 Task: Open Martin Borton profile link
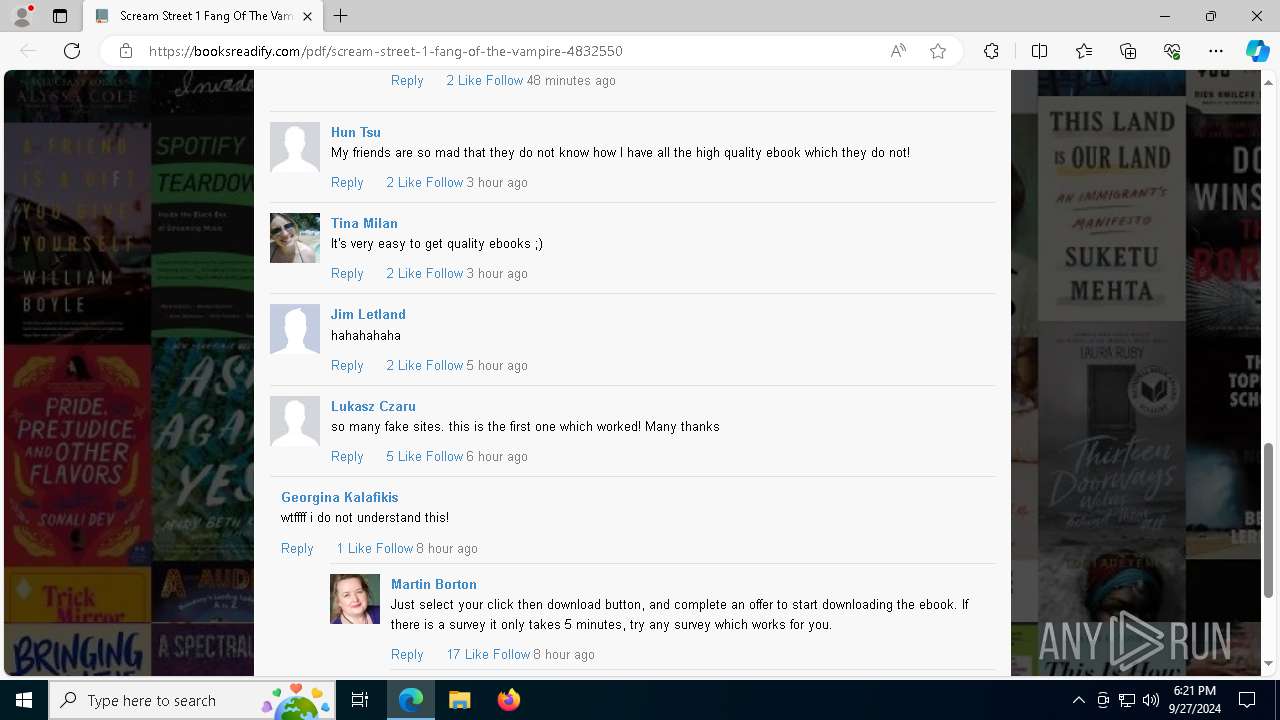click(433, 584)
